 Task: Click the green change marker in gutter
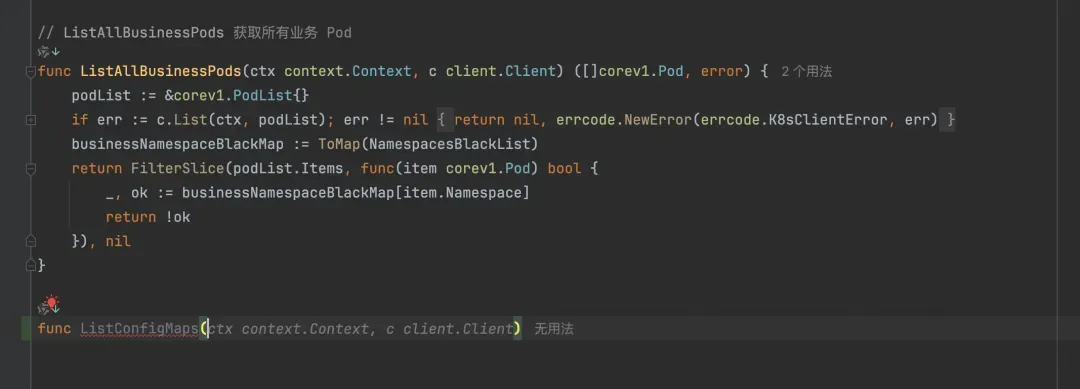26,329
